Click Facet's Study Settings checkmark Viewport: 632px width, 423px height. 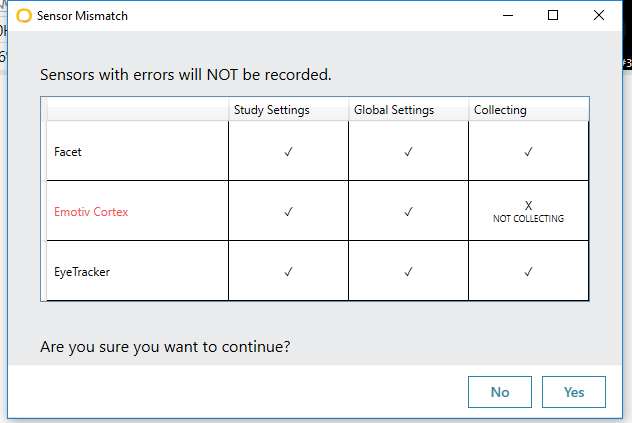(288, 152)
